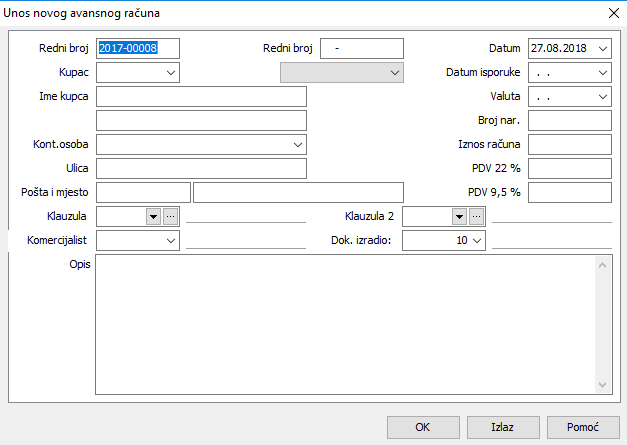Click the ellipsis button next to Klauzula 2
Viewport: 627px width, 445px height.
[476, 216]
